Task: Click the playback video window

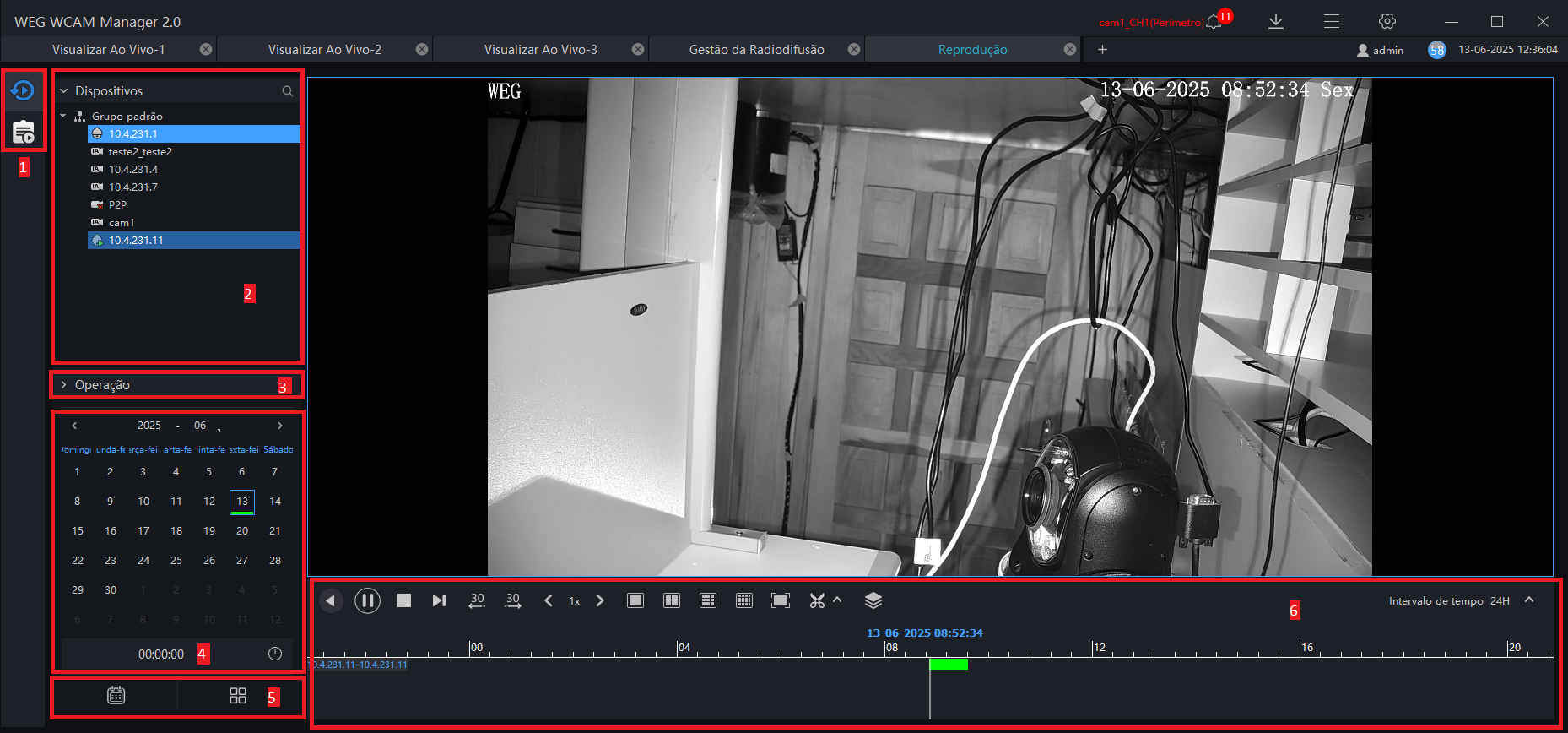Action: pos(930,327)
